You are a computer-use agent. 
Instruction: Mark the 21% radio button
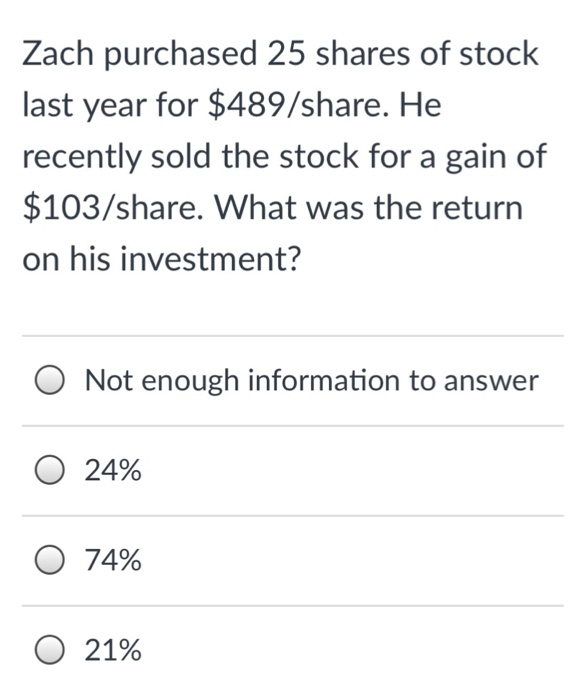tap(49, 650)
